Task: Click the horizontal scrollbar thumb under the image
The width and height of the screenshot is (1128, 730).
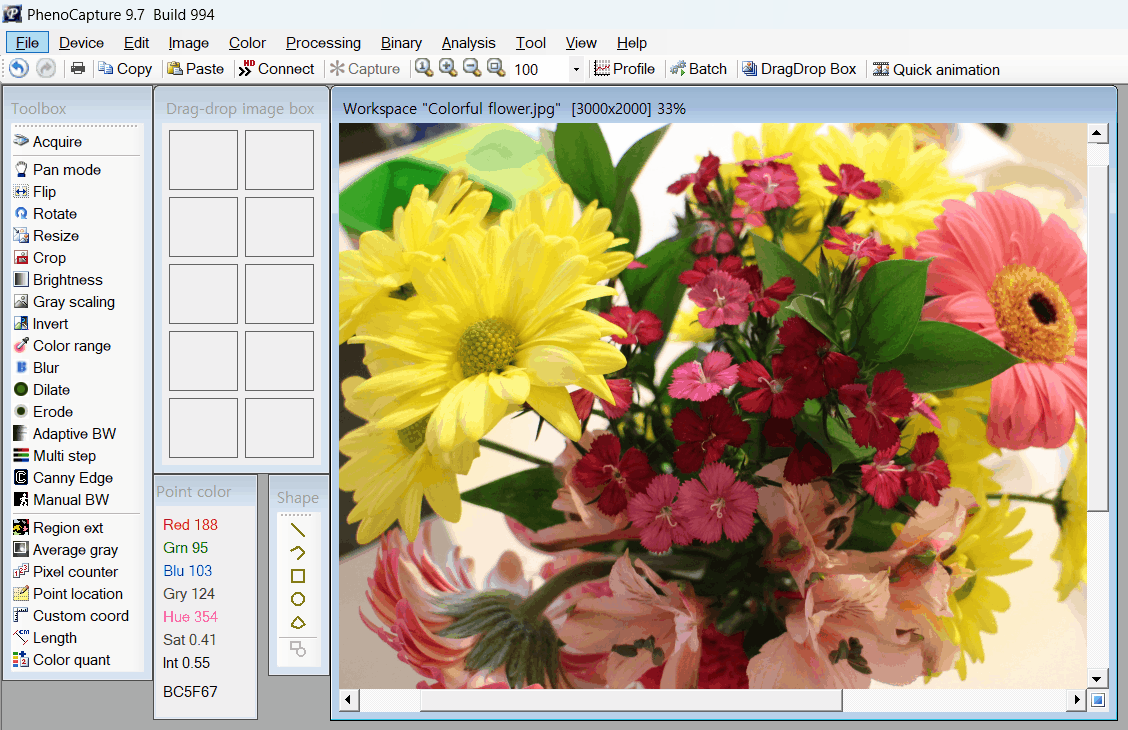Action: [x=630, y=700]
